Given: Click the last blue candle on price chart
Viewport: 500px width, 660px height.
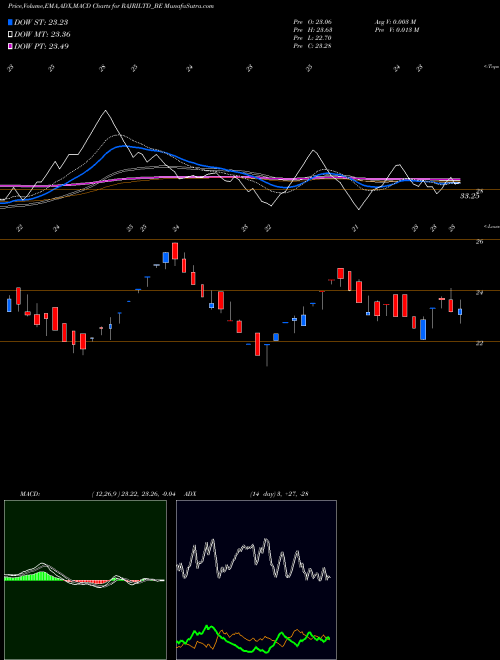Looking at the screenshot, I should pyautogui.click(x=460, y=312).
